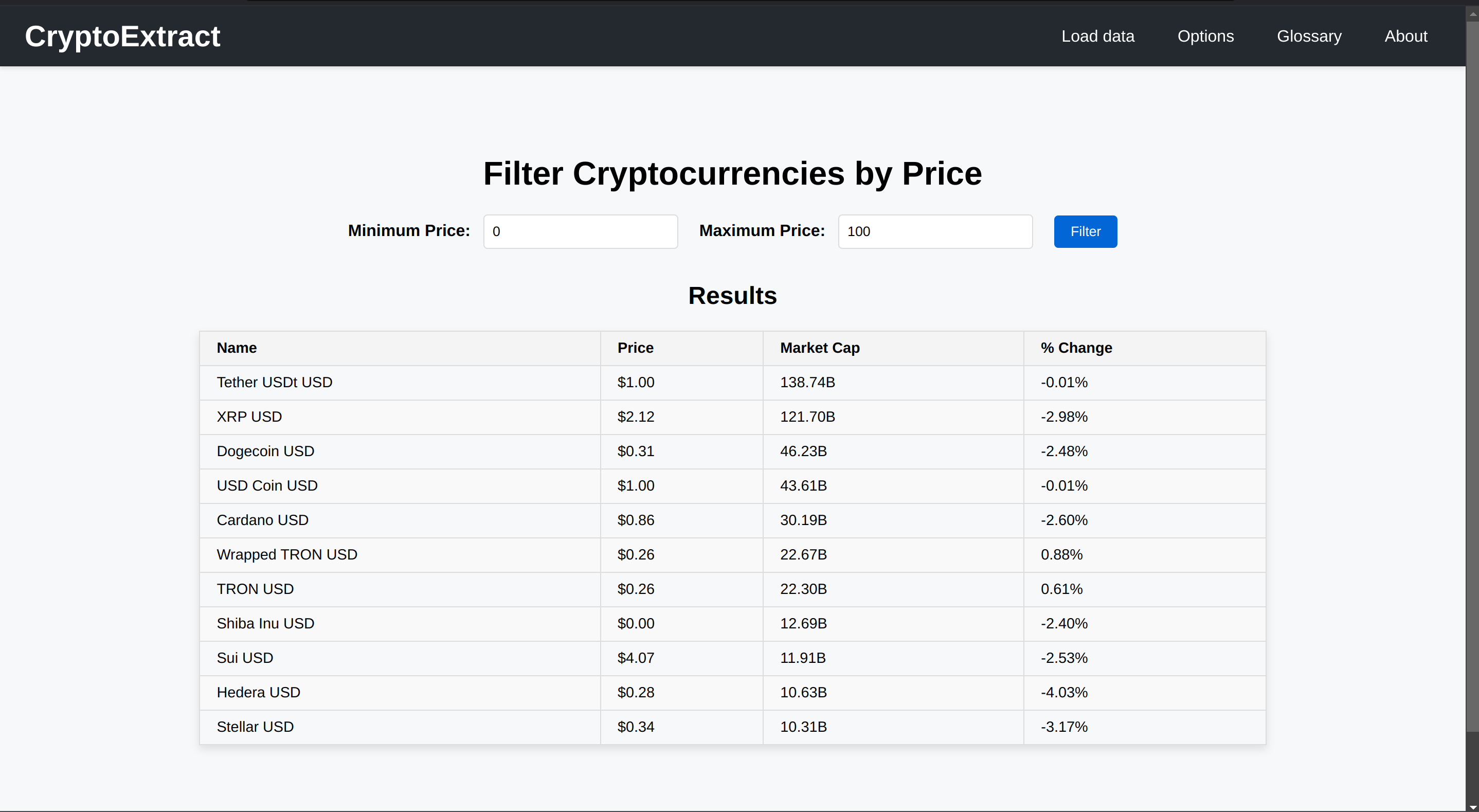Viewport: 1479px width, 812px height.
Task: Click the scrollbar up arrow
Action: [1472, 14]
